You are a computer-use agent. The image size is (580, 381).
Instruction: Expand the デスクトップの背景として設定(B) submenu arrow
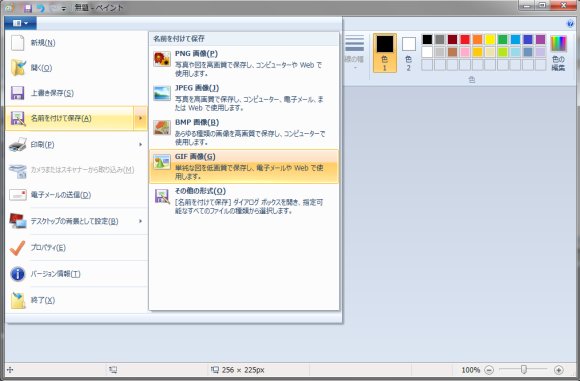[141, 221]
